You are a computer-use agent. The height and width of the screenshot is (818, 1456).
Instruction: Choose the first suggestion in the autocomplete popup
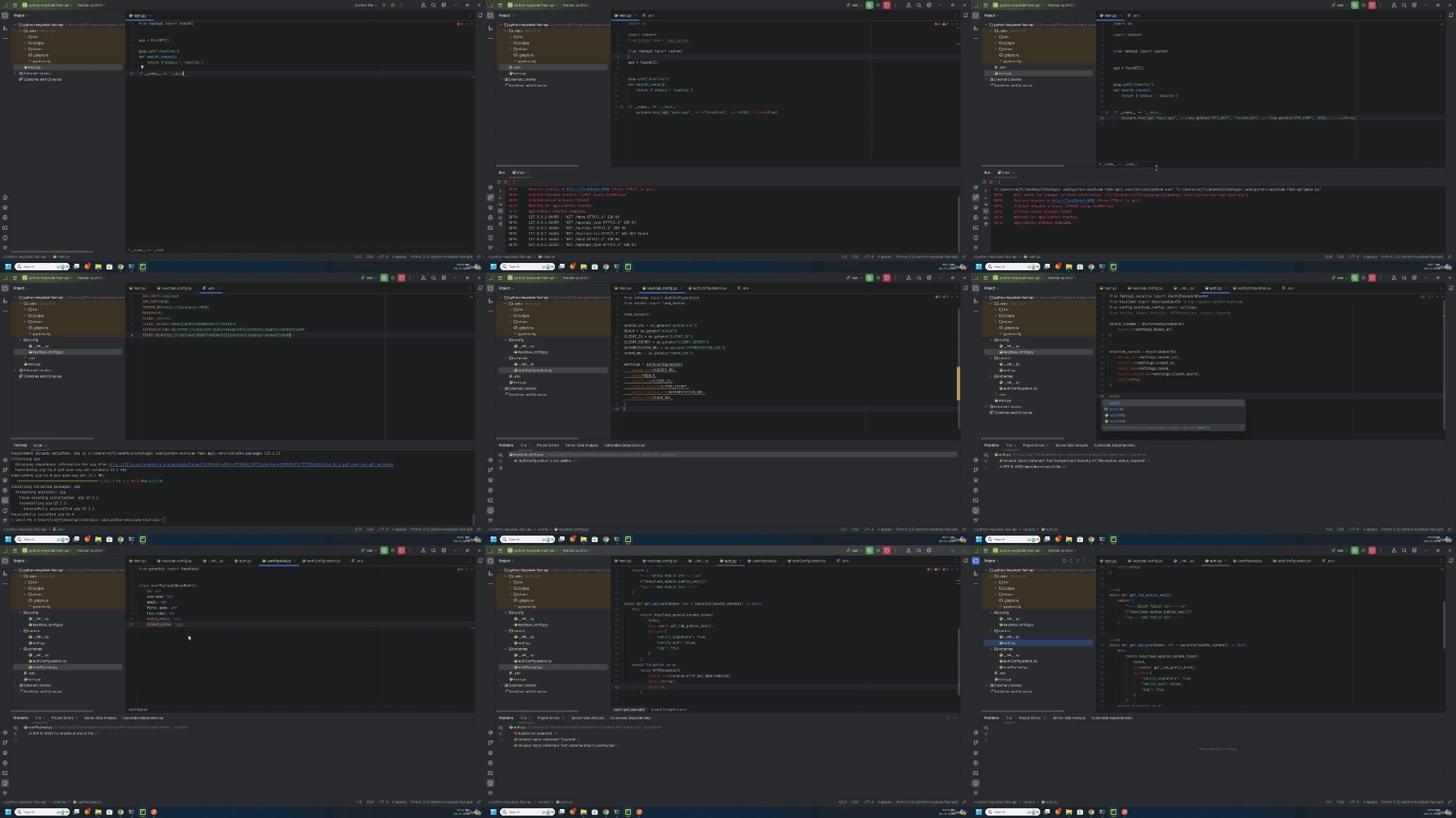1173,403
